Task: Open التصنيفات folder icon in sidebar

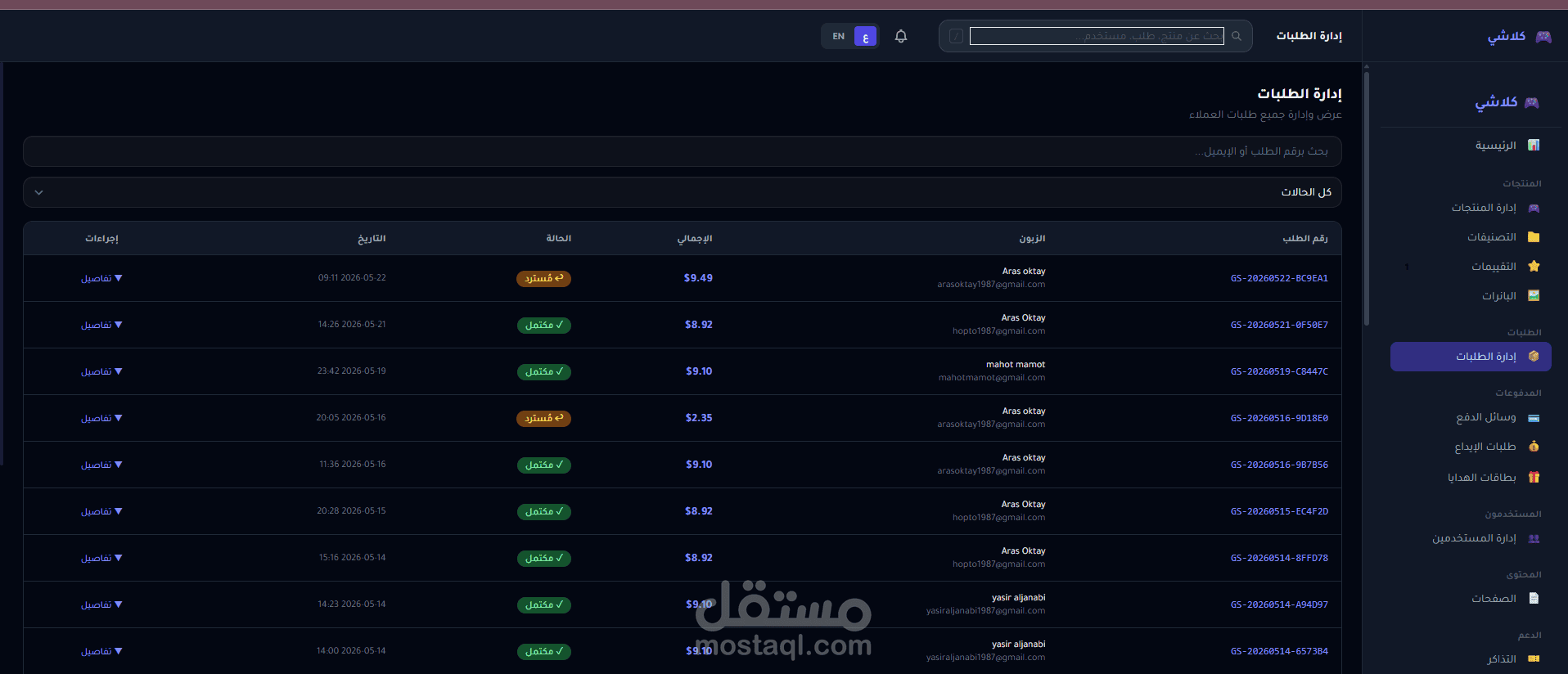Action: (x=1534, y=237)
